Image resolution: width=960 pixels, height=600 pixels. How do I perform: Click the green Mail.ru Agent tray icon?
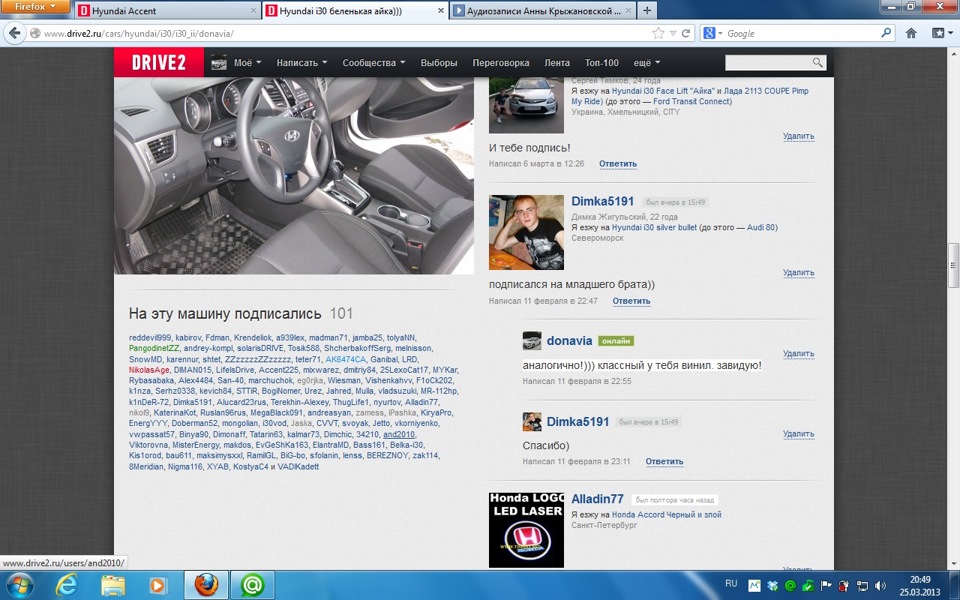(x=790, y=586)
